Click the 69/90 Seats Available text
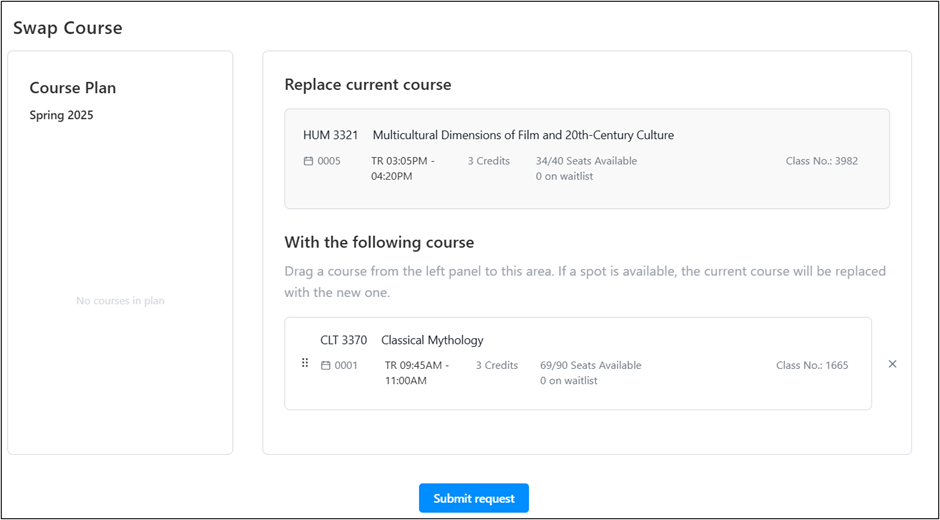The width and height of the screenshot is (940, 520). pos(590,366)
